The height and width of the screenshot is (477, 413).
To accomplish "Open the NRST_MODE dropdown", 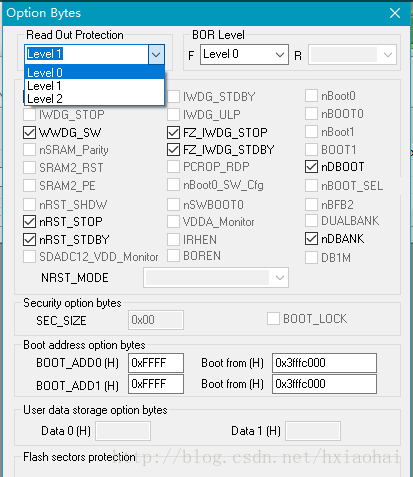I will click(216, 277).
